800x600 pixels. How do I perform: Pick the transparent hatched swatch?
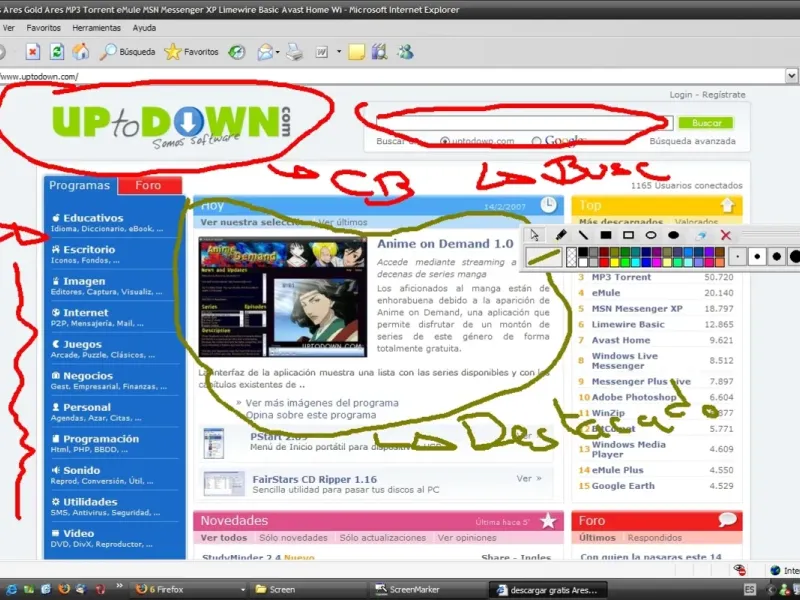click(571, 257)
